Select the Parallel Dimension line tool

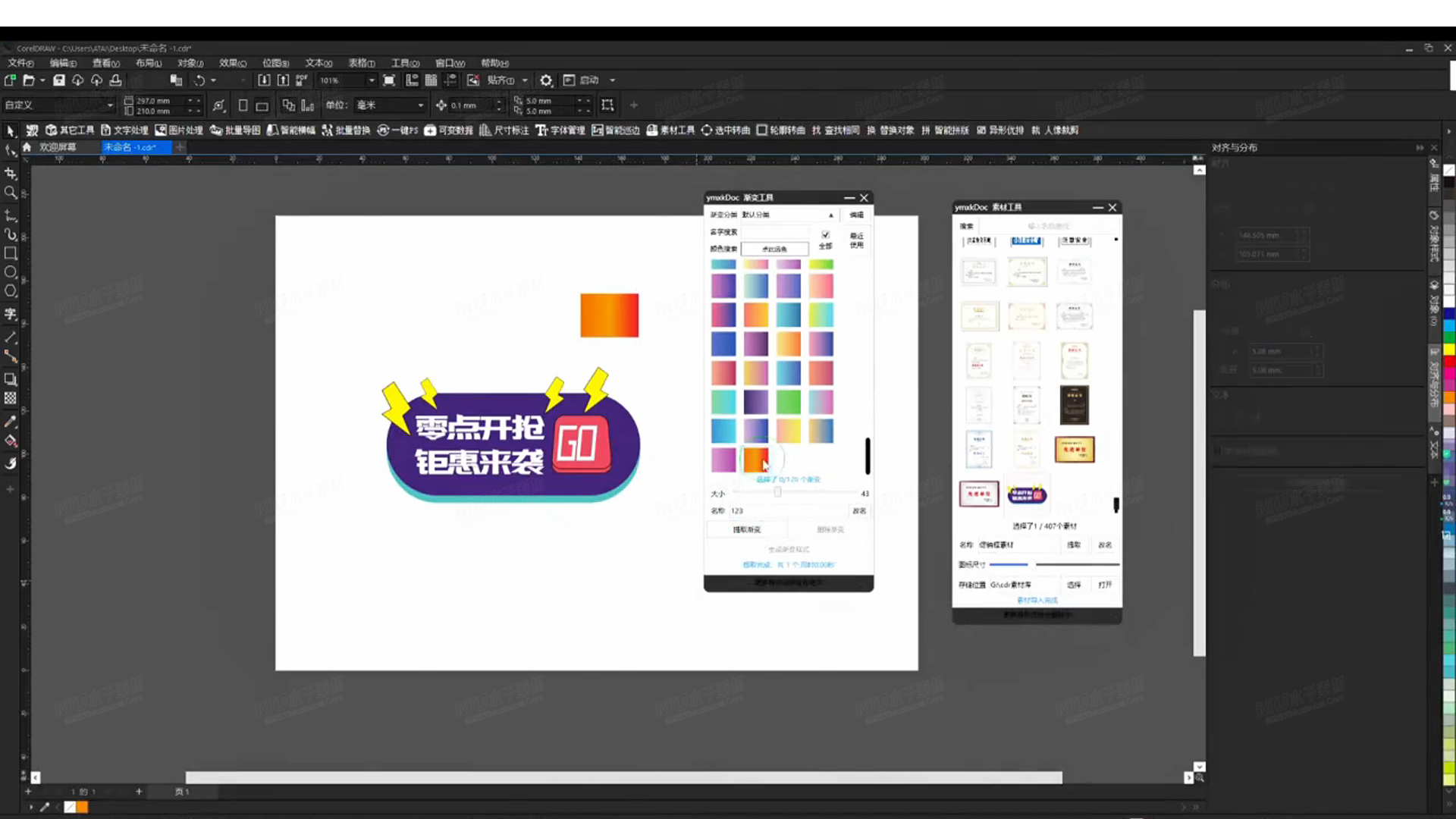[x=11, y=337]
